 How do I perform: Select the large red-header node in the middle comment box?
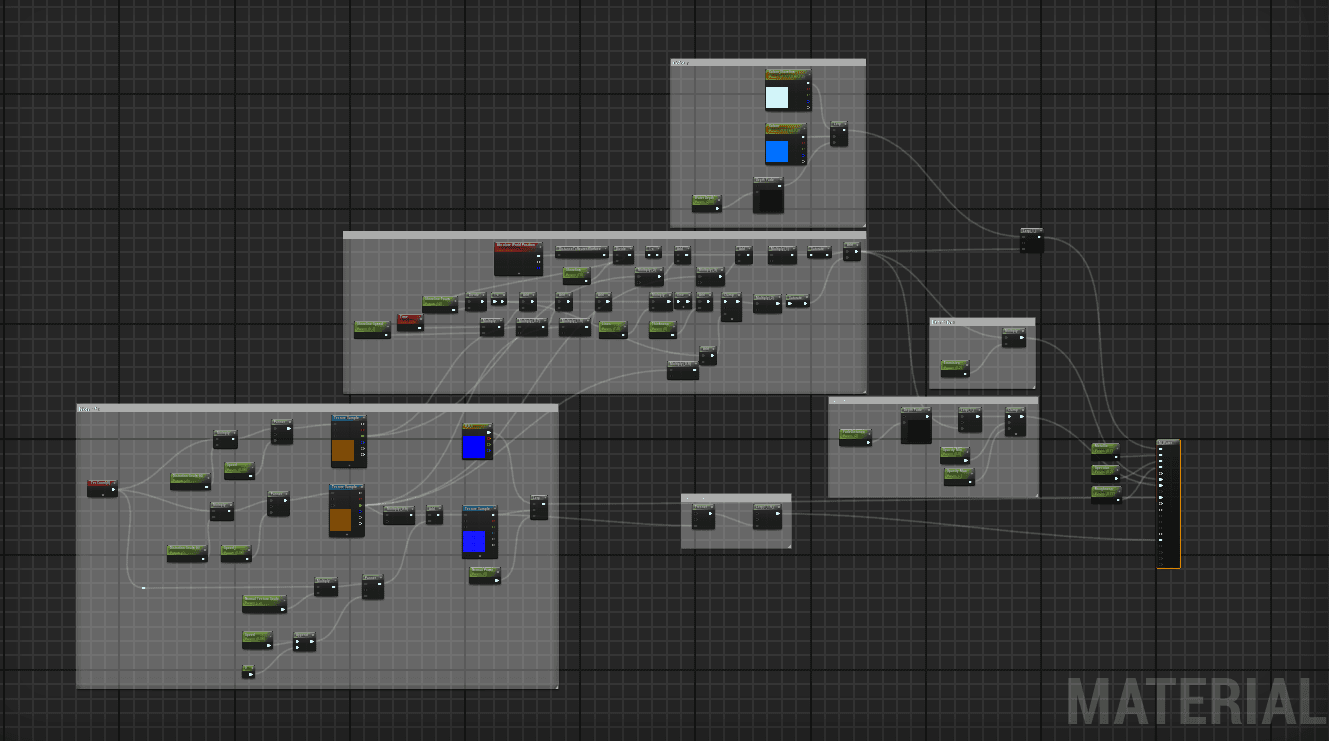click(x=518, y=258)
